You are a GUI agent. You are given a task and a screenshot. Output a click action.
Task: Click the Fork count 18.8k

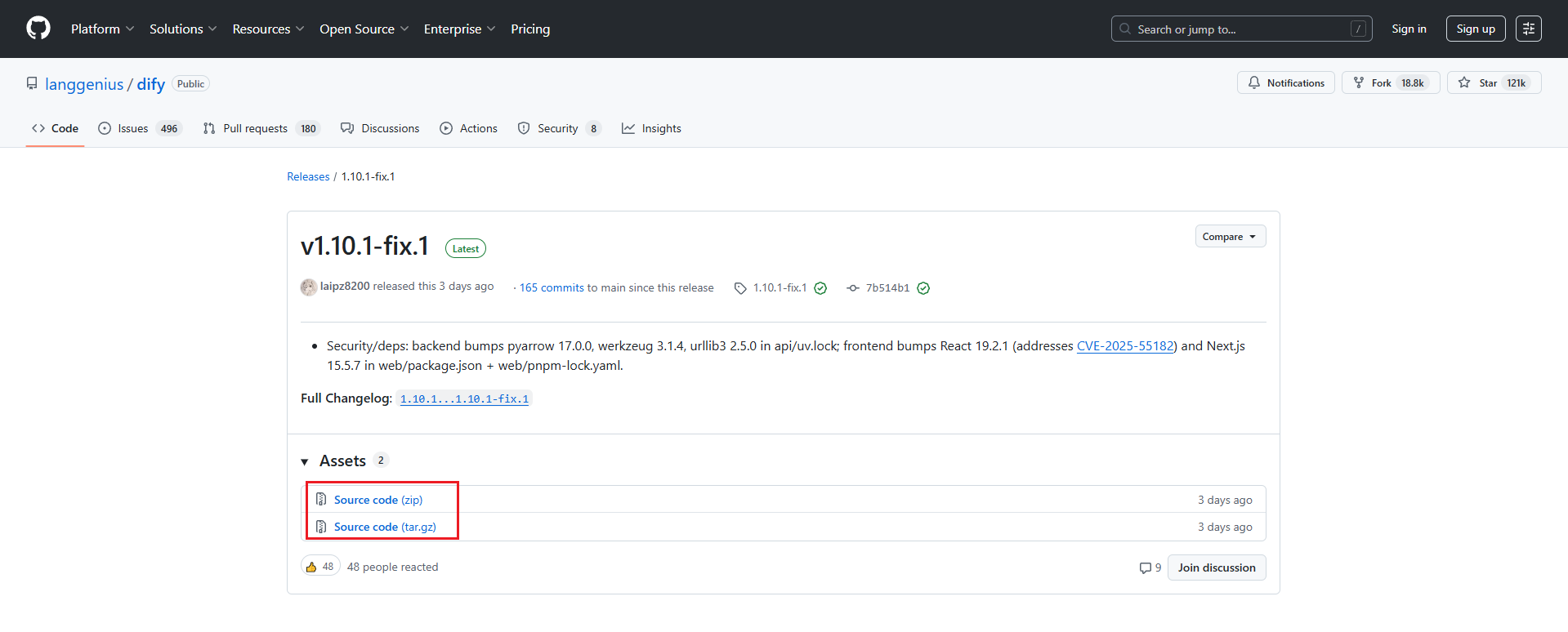tap(1413, 83)
